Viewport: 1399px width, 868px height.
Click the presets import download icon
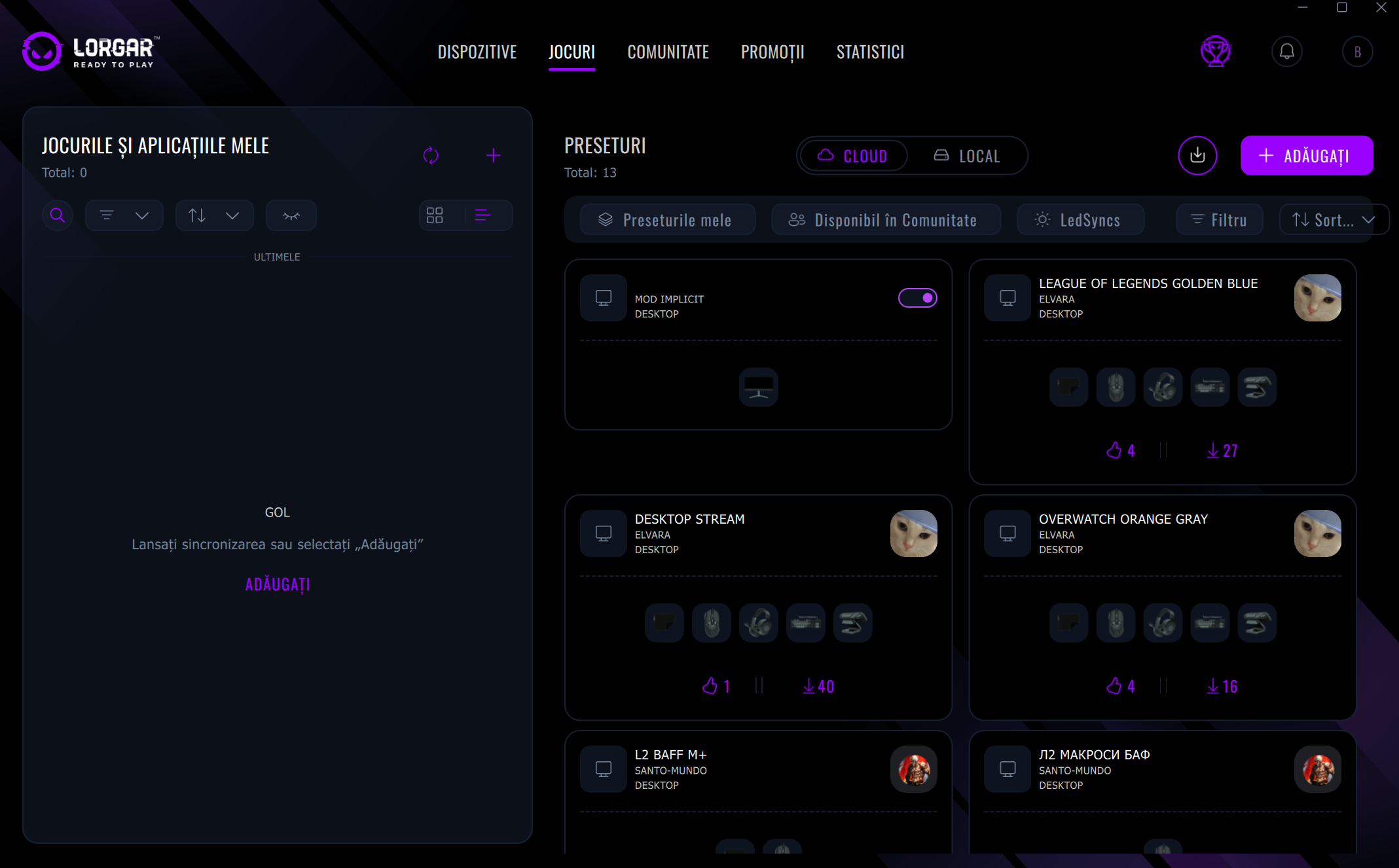(x=1197, y=156)
